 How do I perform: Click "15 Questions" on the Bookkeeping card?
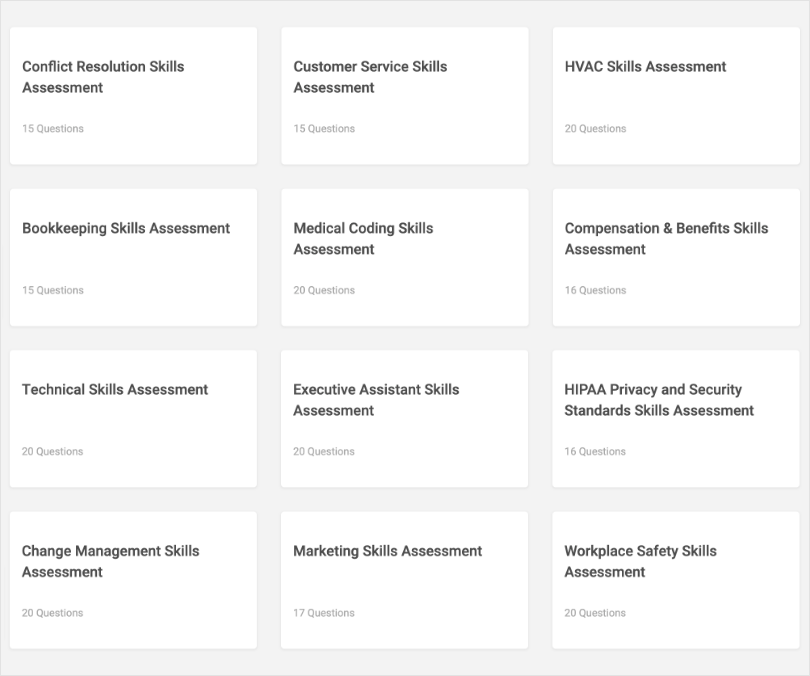53,290
